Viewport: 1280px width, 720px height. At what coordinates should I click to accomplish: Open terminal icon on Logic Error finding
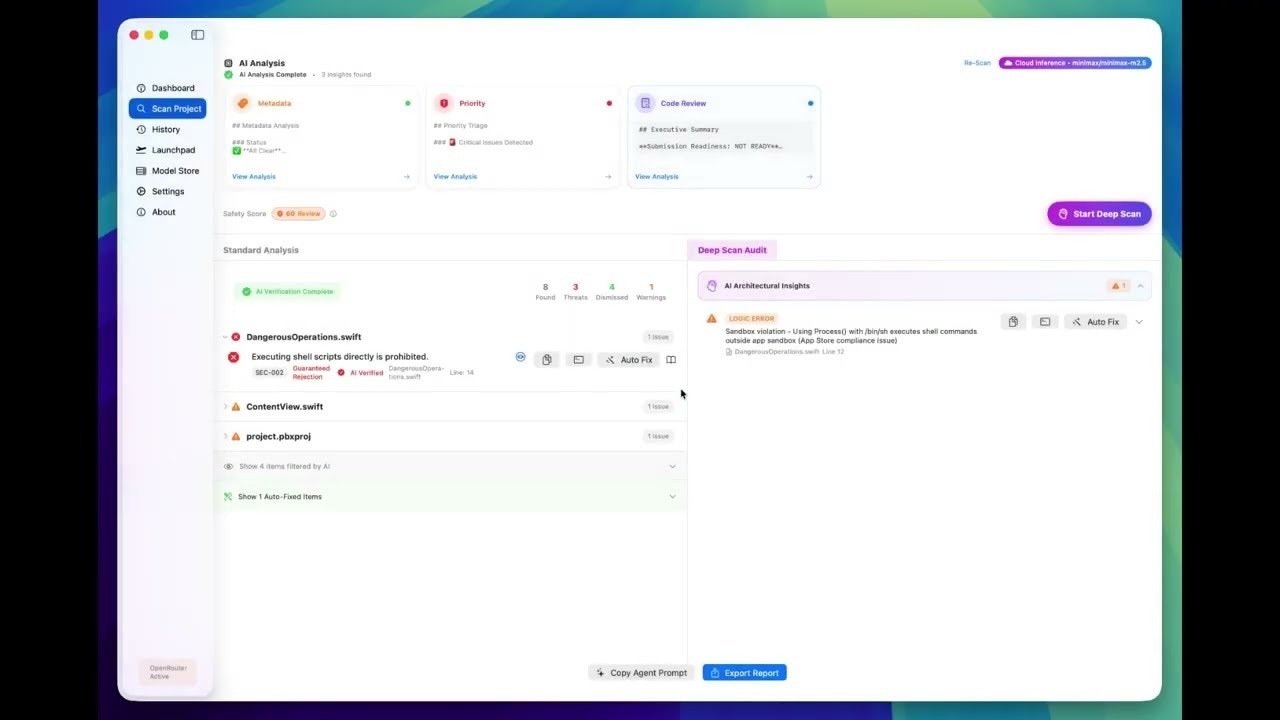tap(1045, 322)
